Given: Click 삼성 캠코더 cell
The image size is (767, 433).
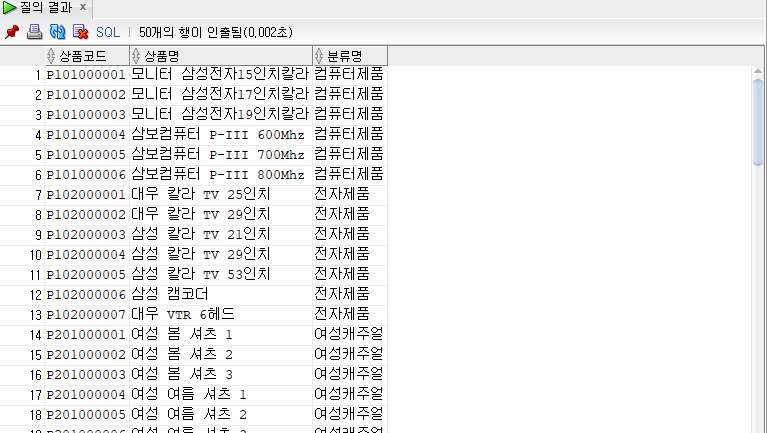Looking at the screenshot, I should (x=221, y=295).
